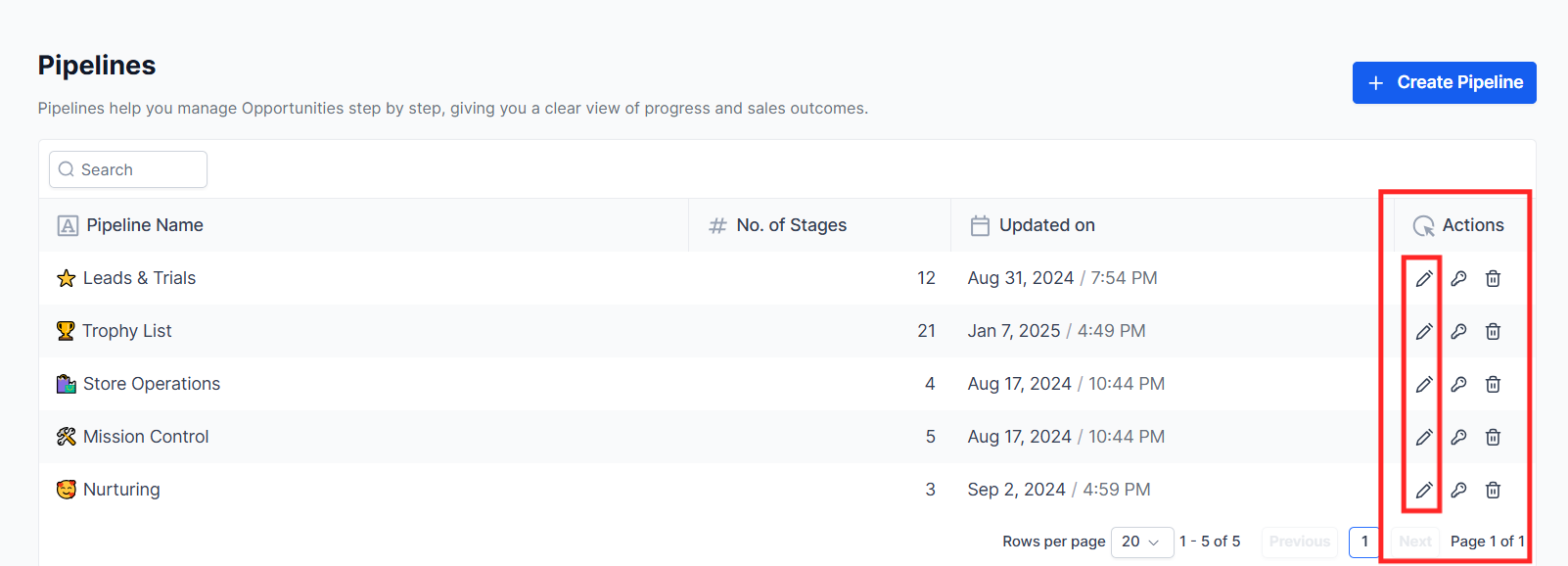Edit the Leads & Trials pipeline
Image resolution: width=1568 pixels, height=566 pixels.
1424,279
